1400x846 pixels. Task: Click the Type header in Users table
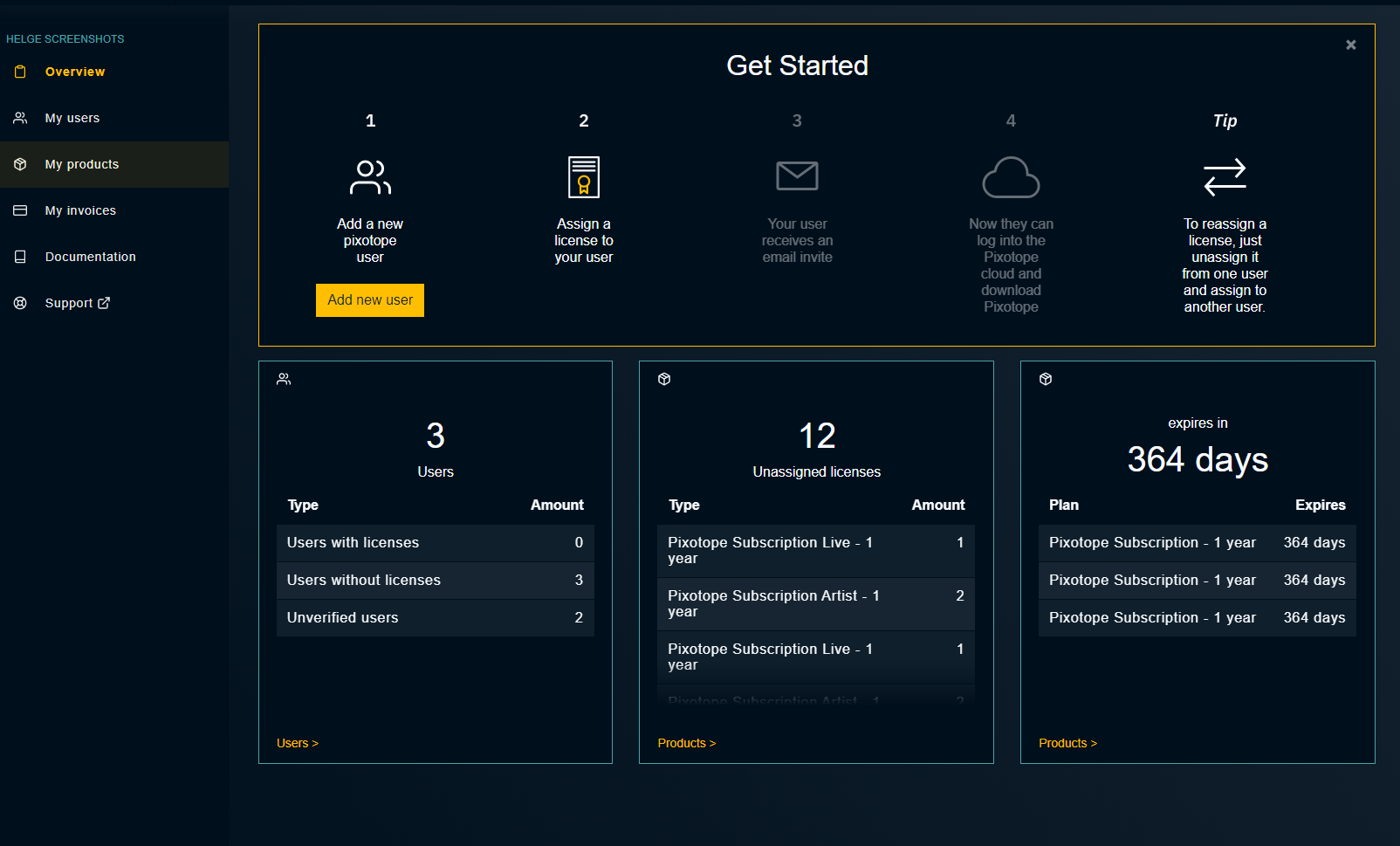(x=303, y=506)
